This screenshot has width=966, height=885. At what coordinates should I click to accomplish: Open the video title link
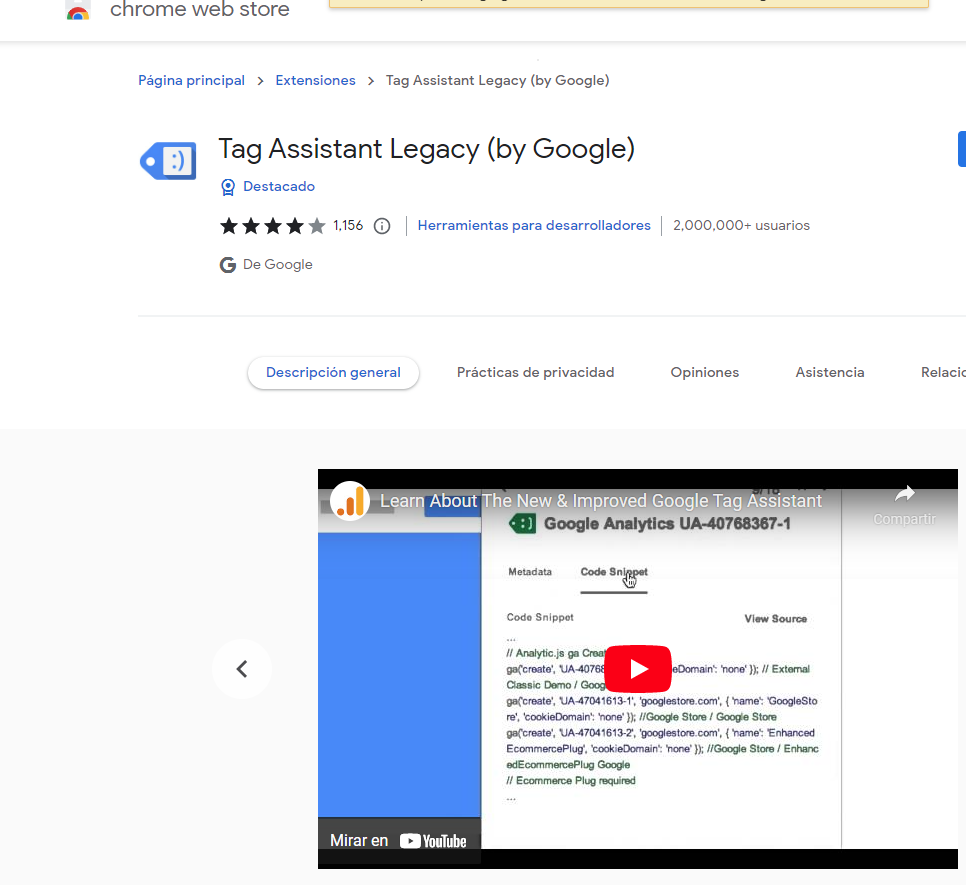pos(601,501)
